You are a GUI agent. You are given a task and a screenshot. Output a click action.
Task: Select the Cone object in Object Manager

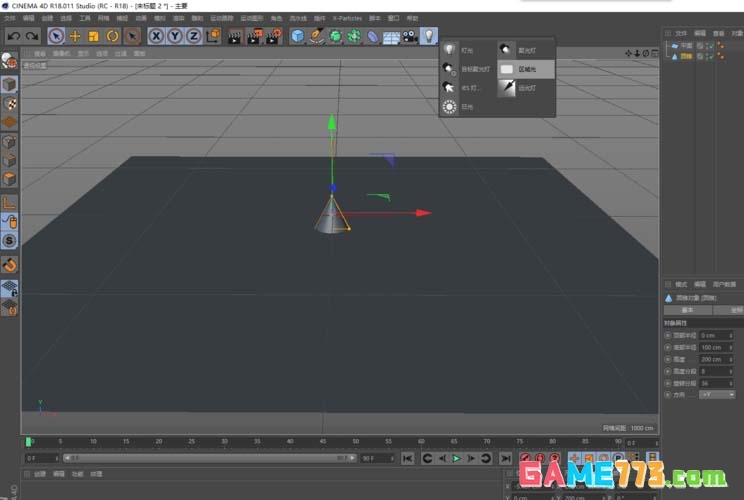click(x=687, y=56)
